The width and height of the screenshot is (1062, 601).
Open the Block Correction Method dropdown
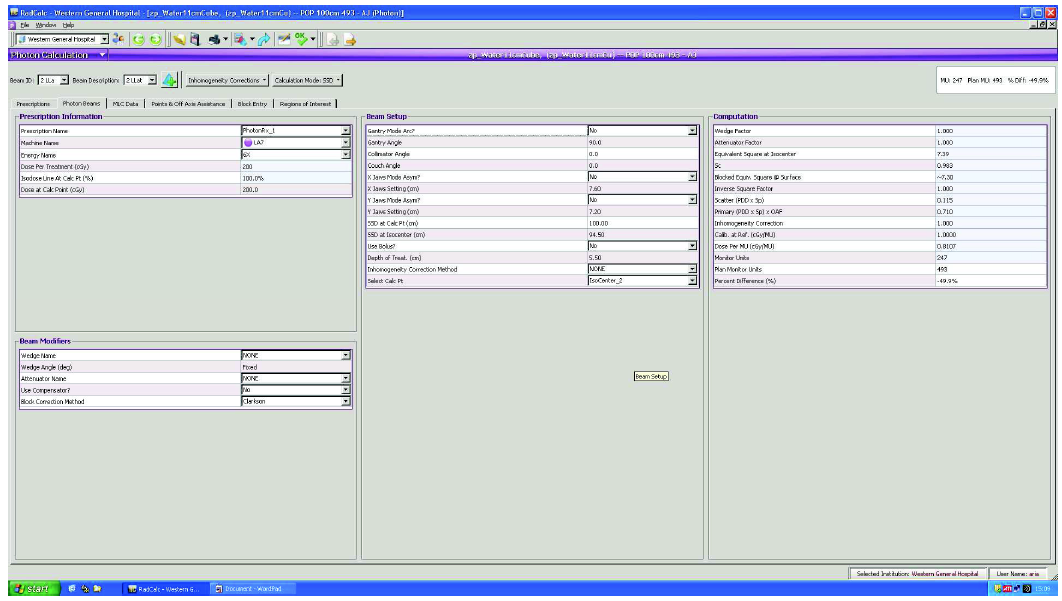pos(345,401)
